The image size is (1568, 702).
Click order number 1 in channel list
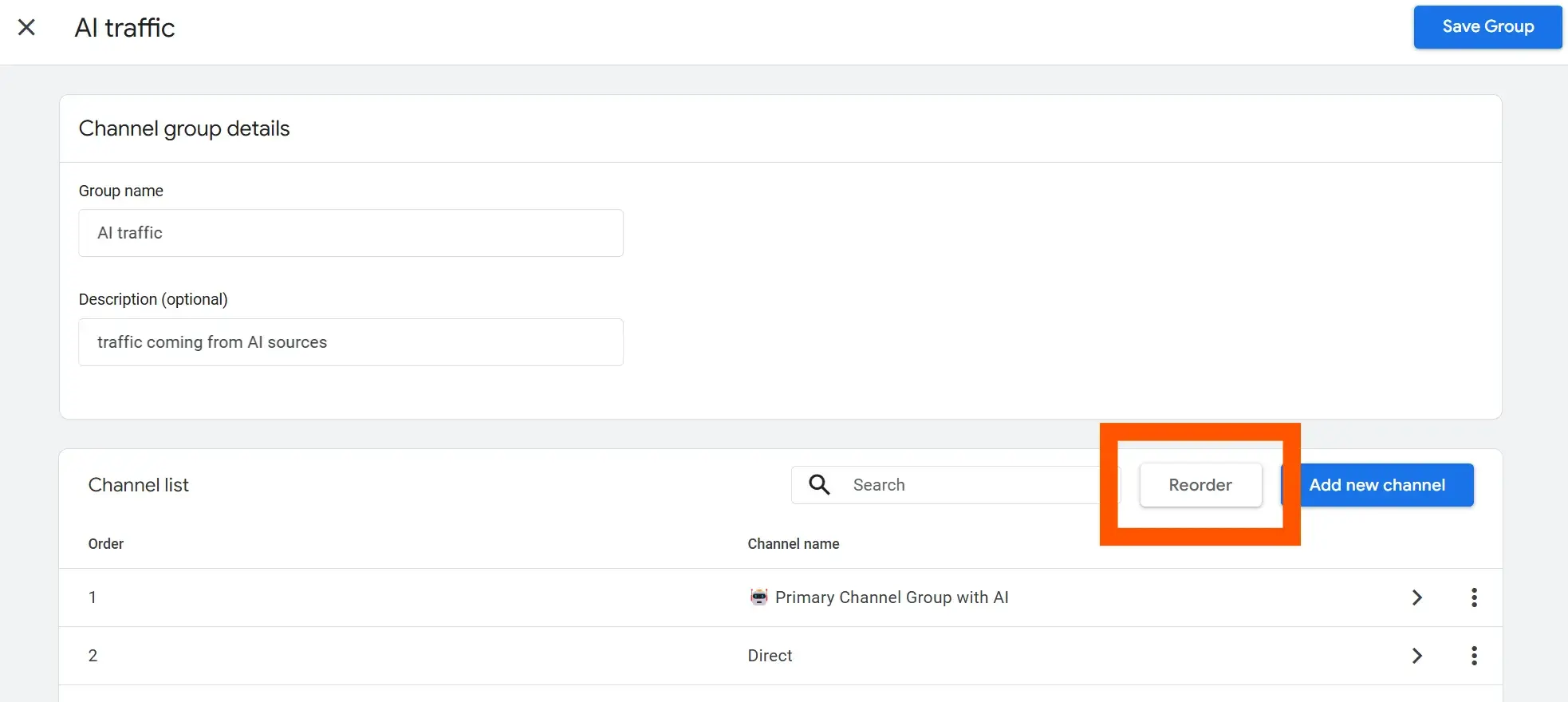(x=93, y=597)
